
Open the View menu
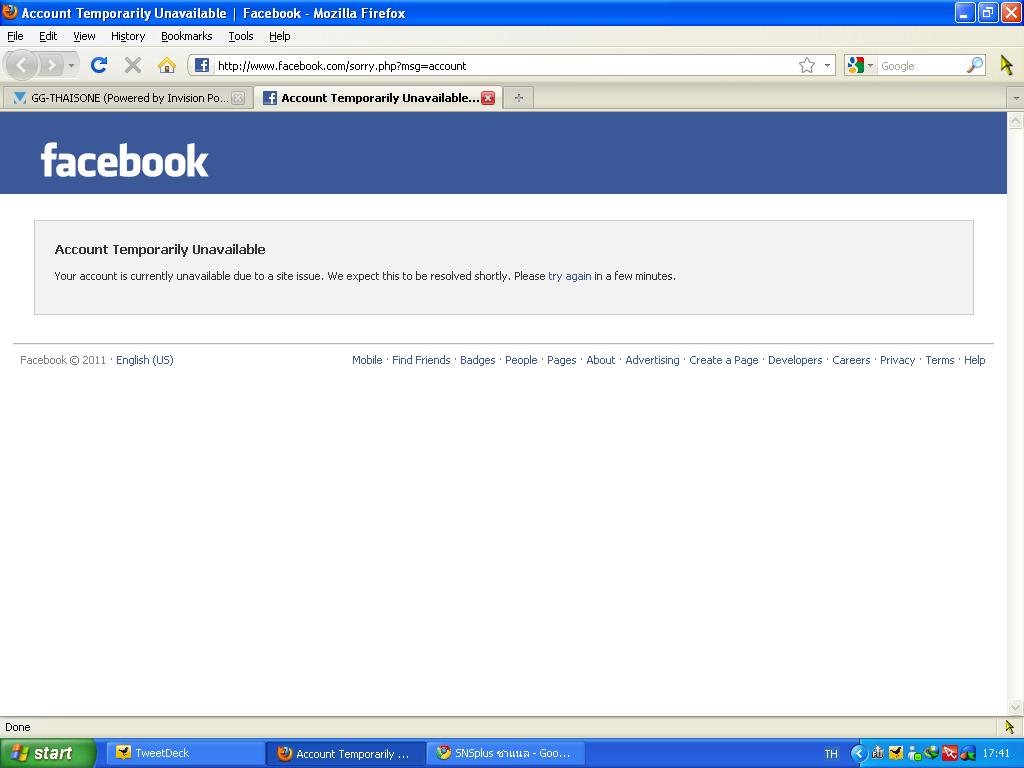click(84, 36)
